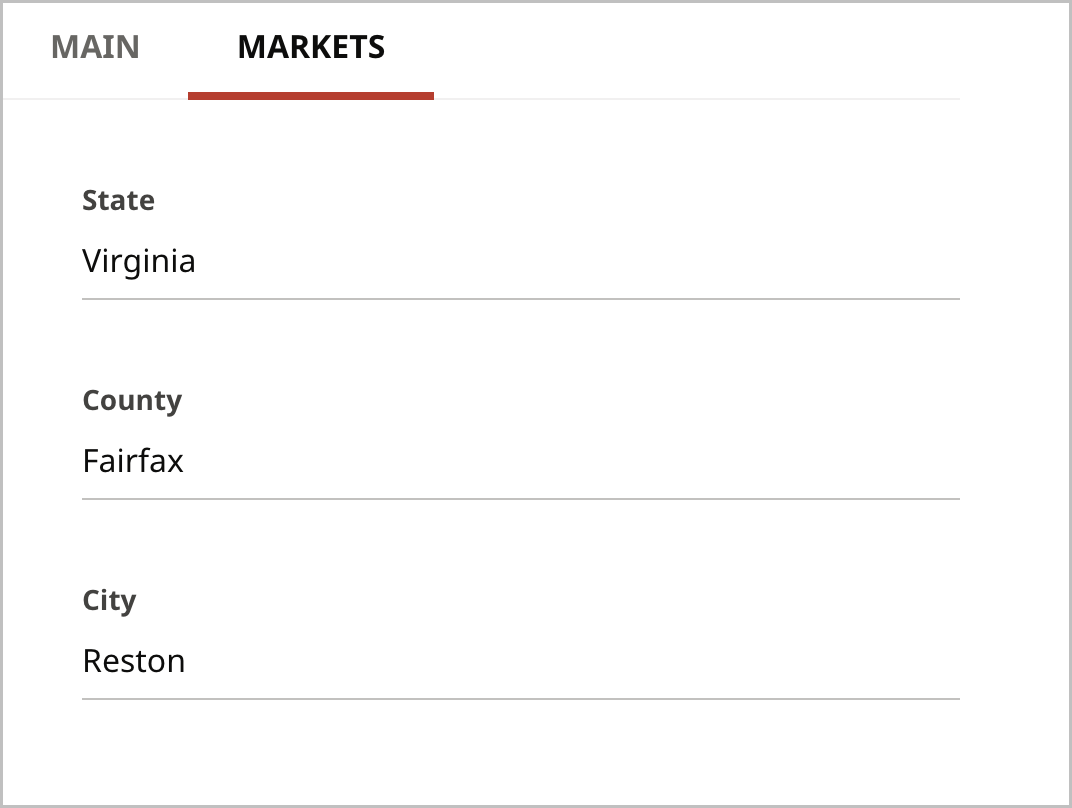Click the "Reston" value text
This screenshot has height=808, width=1072.
coord(134,661)
